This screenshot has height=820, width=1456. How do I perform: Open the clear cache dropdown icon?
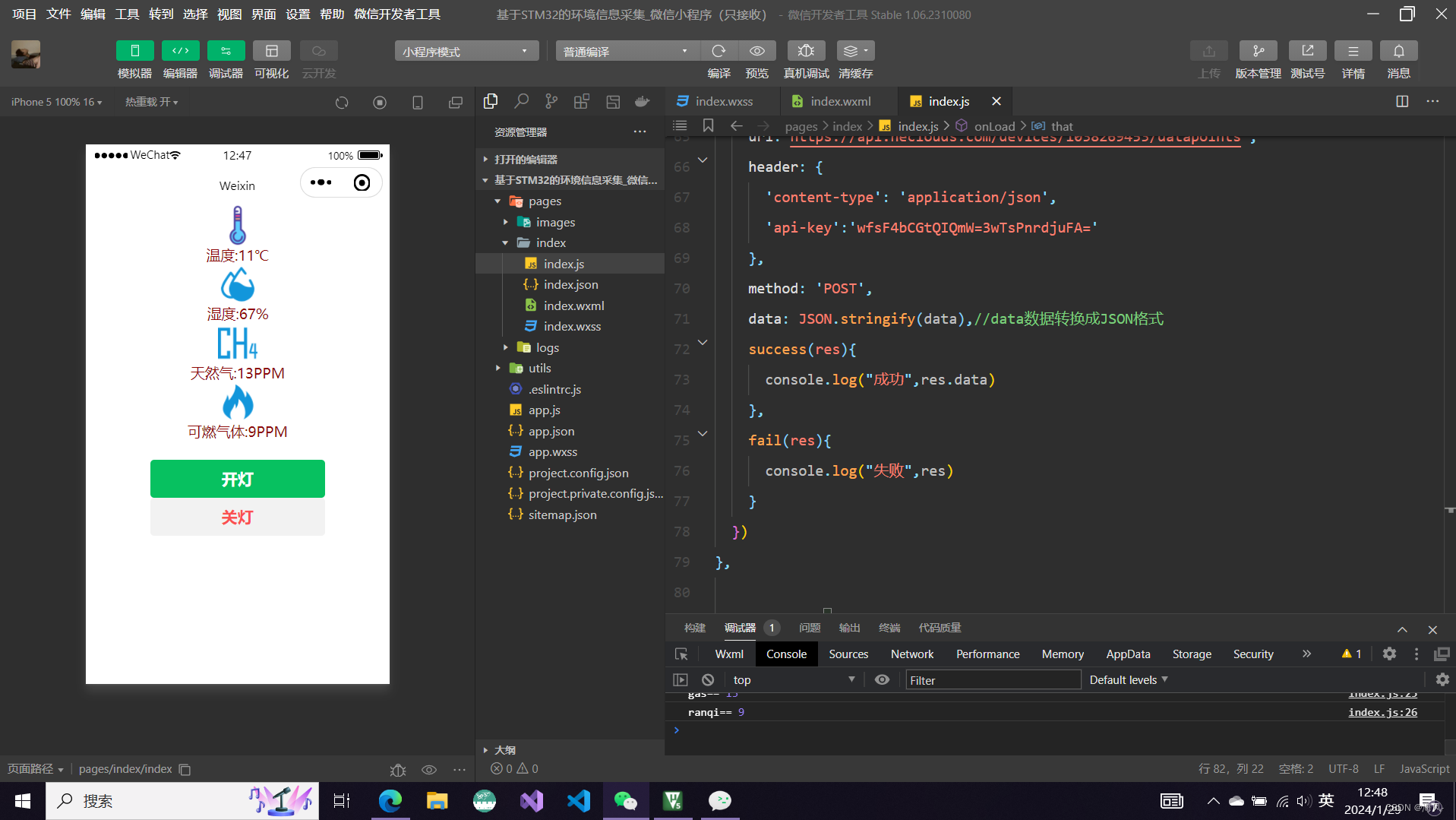855,51
